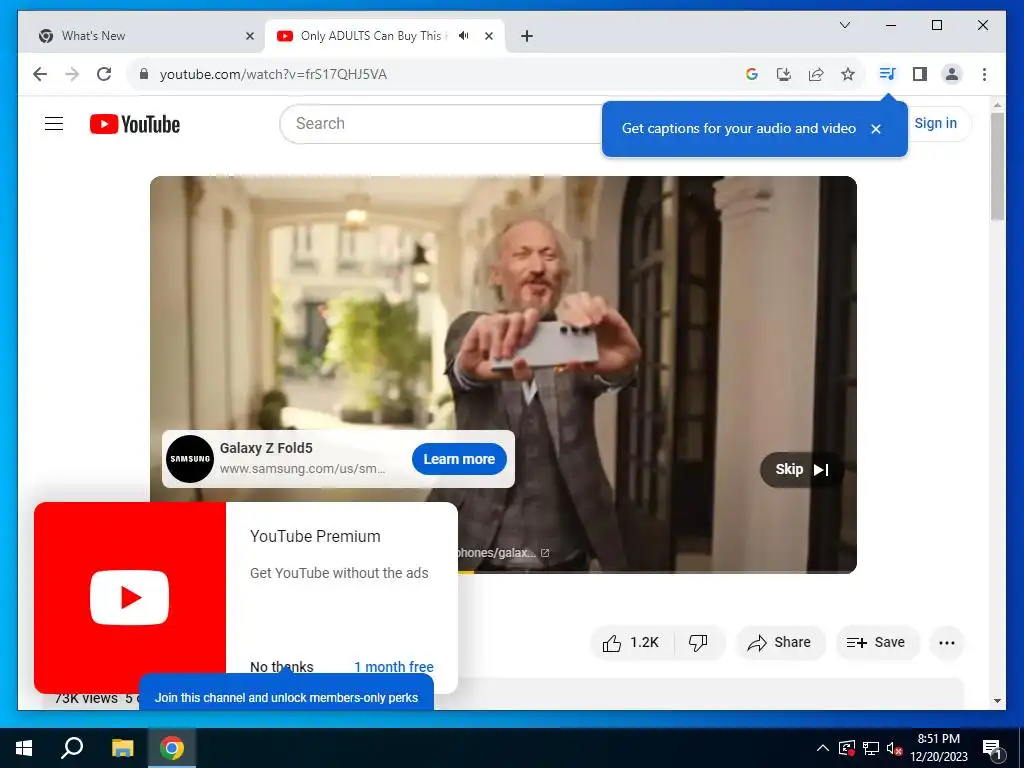Install YouTube app icon in address bar

[x=784, y=74]
